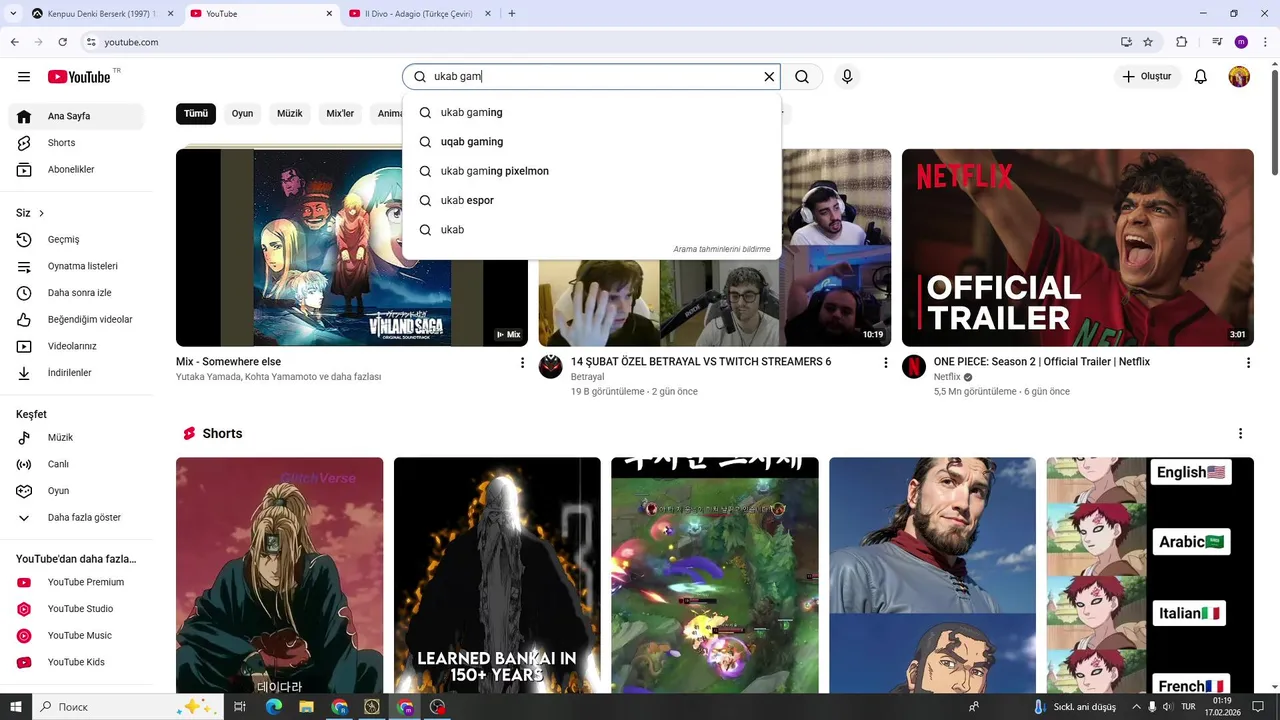1280x720 pixels.
Task: Open YouTube Studio link
Action: pyautogui.click(x=76, y=609)
